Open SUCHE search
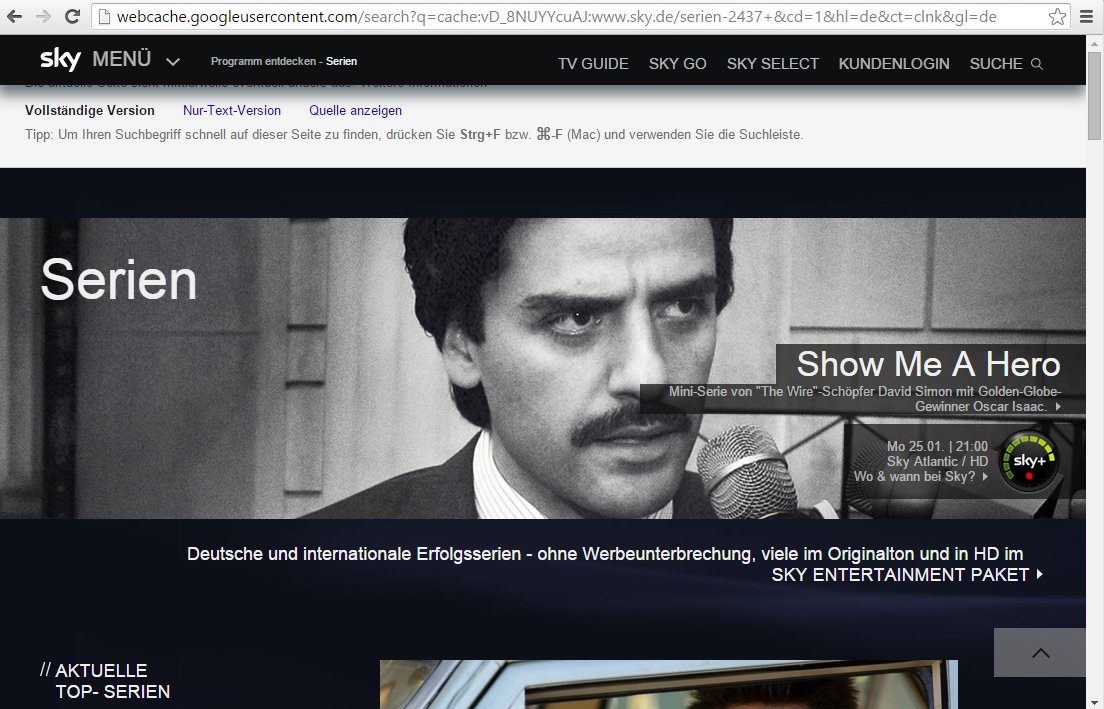The width and height of the screenshot is (1104, 709). 996,64
